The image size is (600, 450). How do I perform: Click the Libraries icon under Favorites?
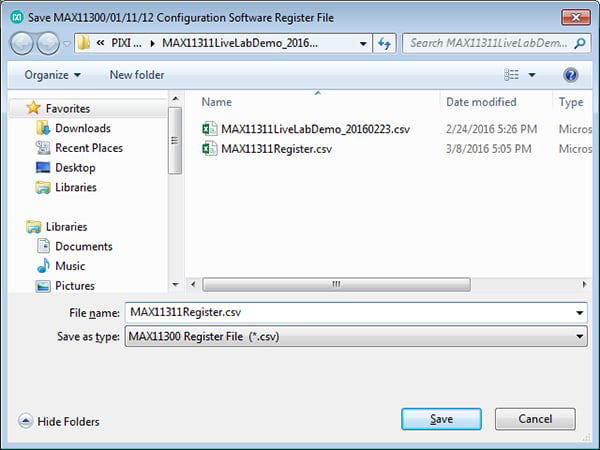43,188
